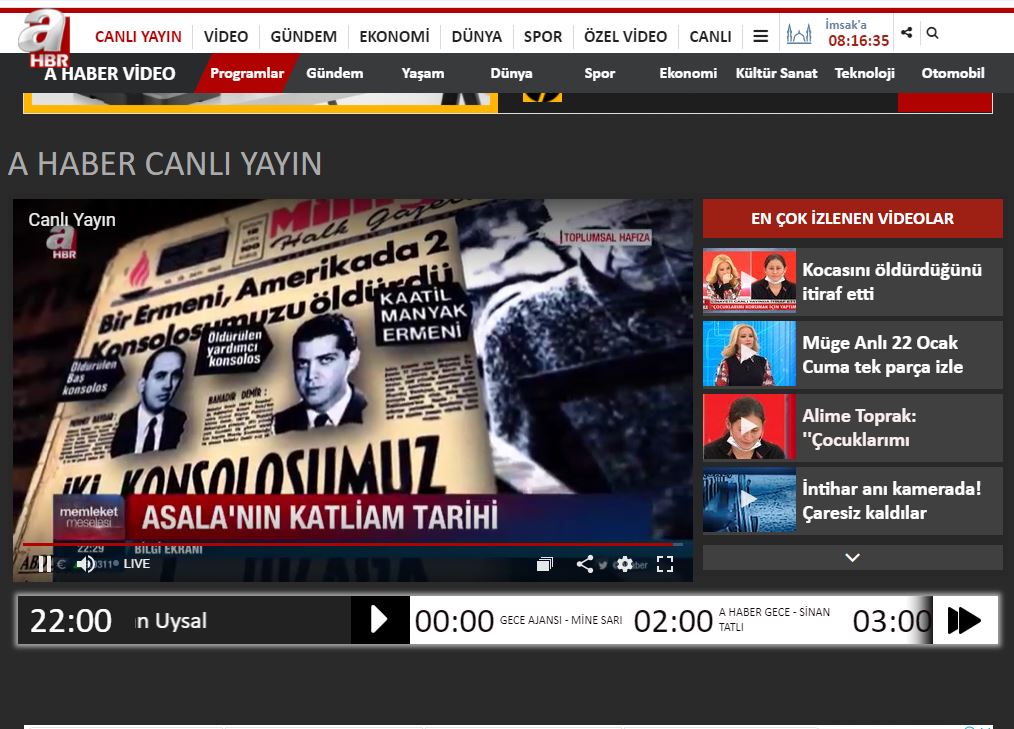Viewport: 1014px width, 729px height.
Task: Open DÜNYA in the top navigation
Action: click(x=477, y=37)
